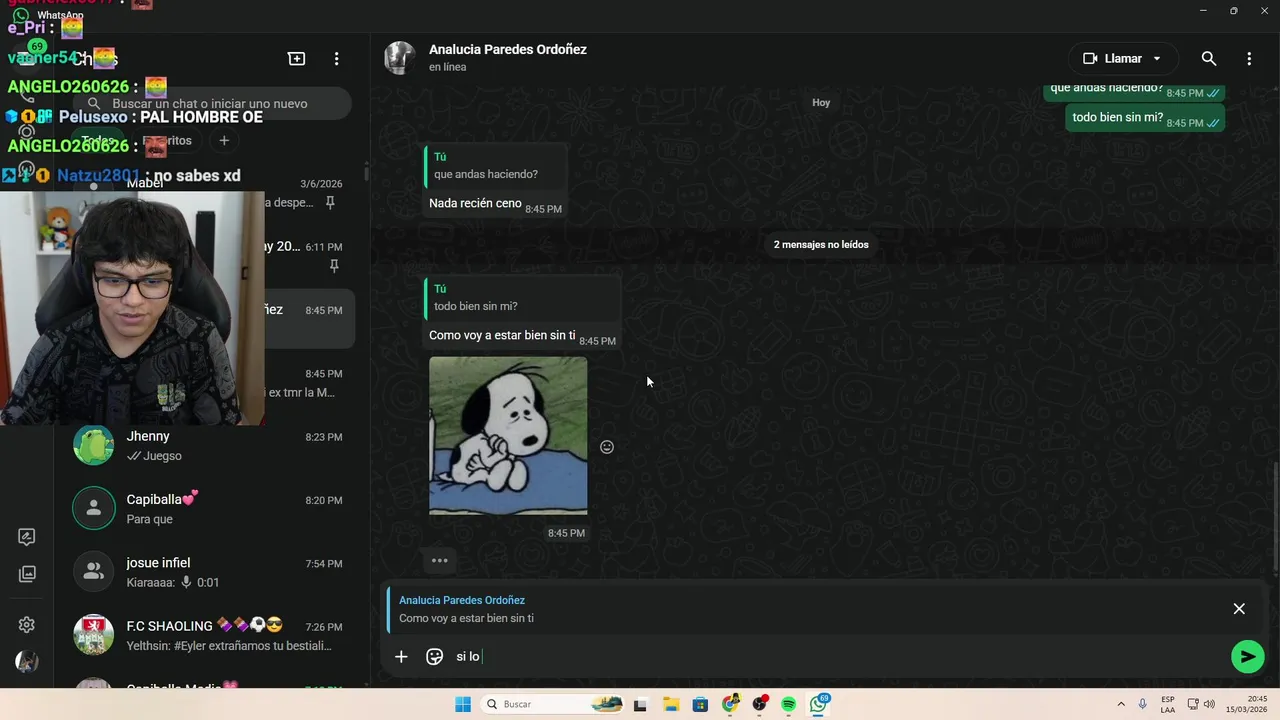Open Microsoft Store from the taskbar
1280x720 pixels.
coord(700,705)
